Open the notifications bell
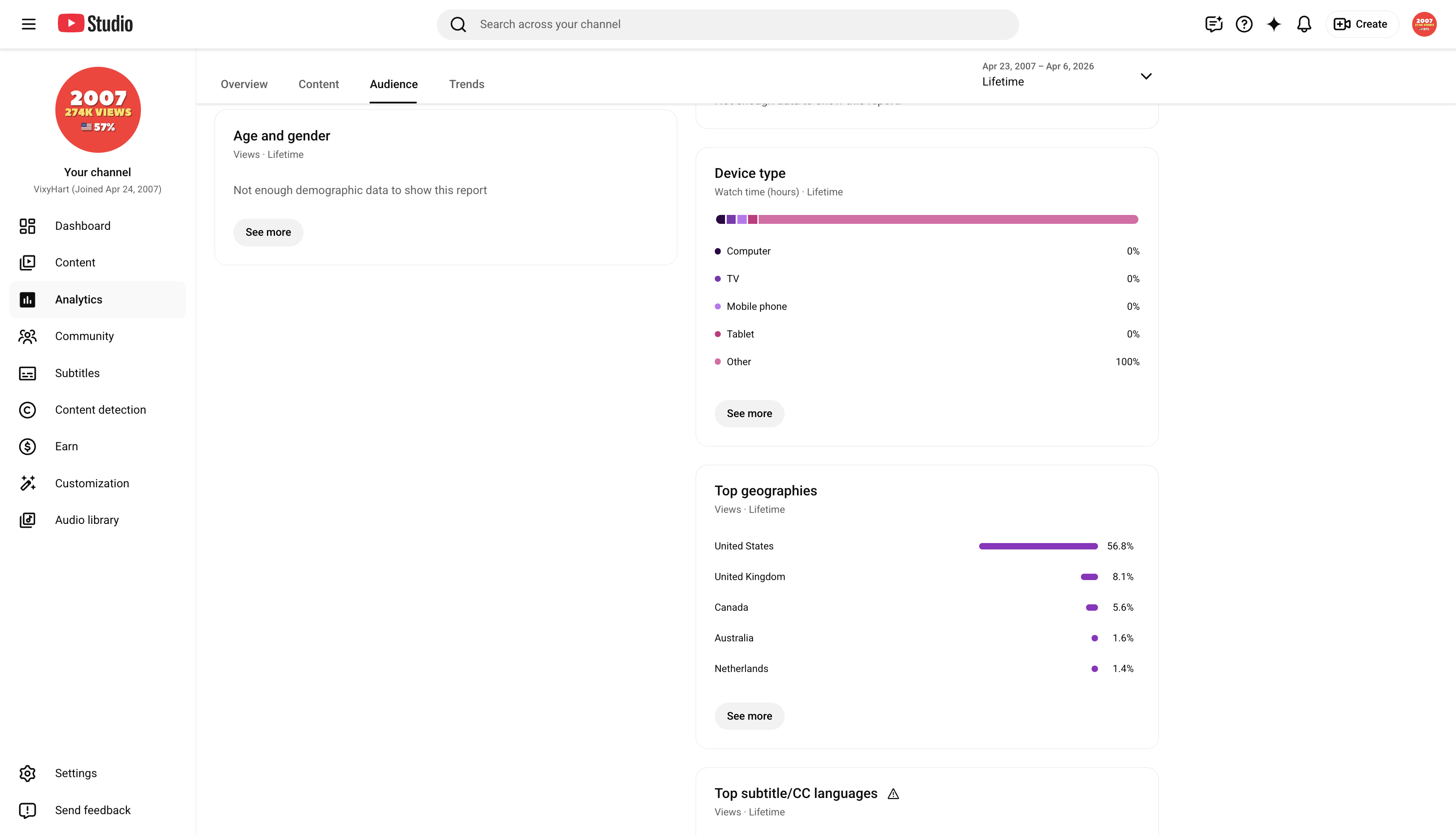Viewport: 1456px width, 835px height. pos(1304,24)
